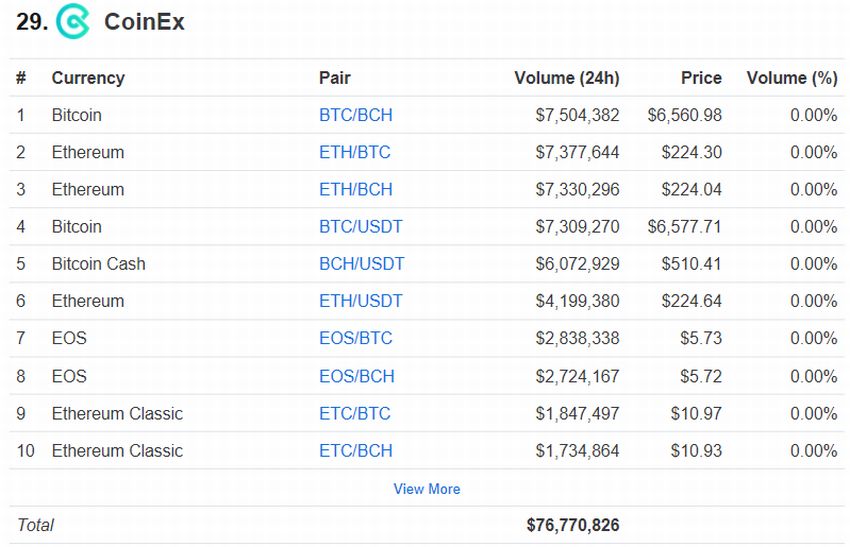Open the CoinEx exchange title
The height and width of the screenshot is (547, 850).
[x=144, y=22]
